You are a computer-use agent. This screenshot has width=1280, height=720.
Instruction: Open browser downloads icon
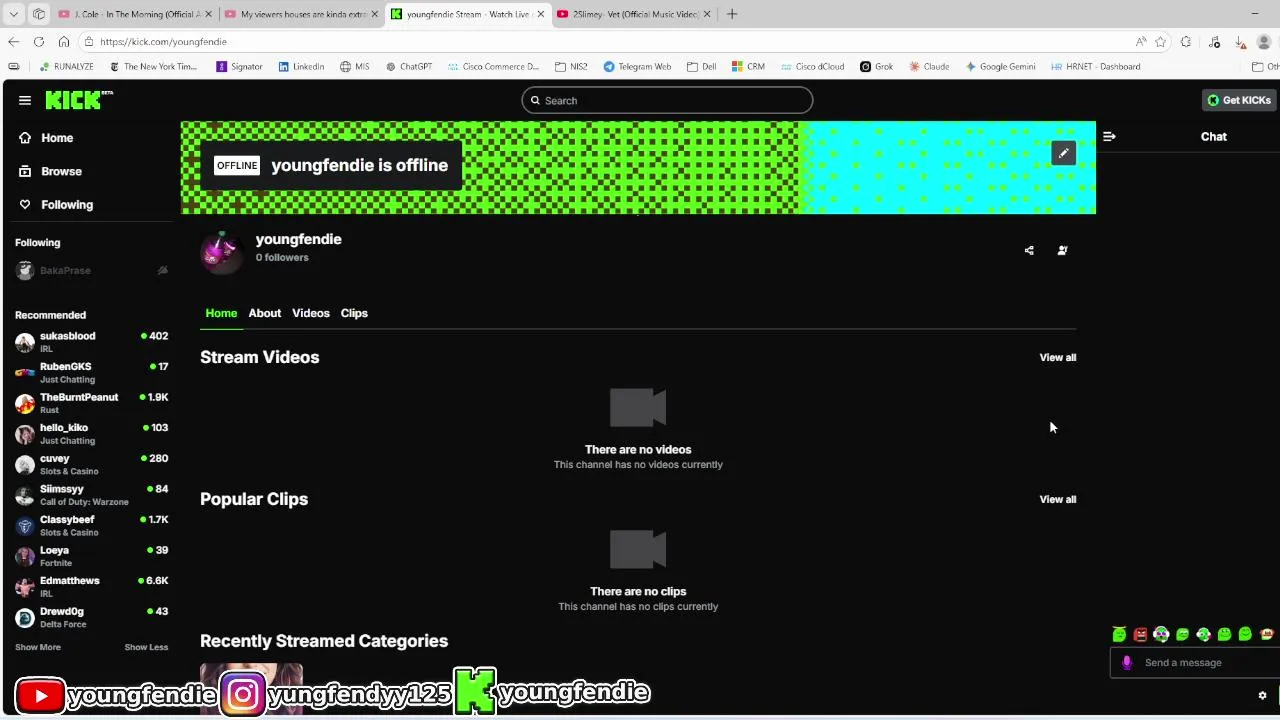click(1240, 41)
